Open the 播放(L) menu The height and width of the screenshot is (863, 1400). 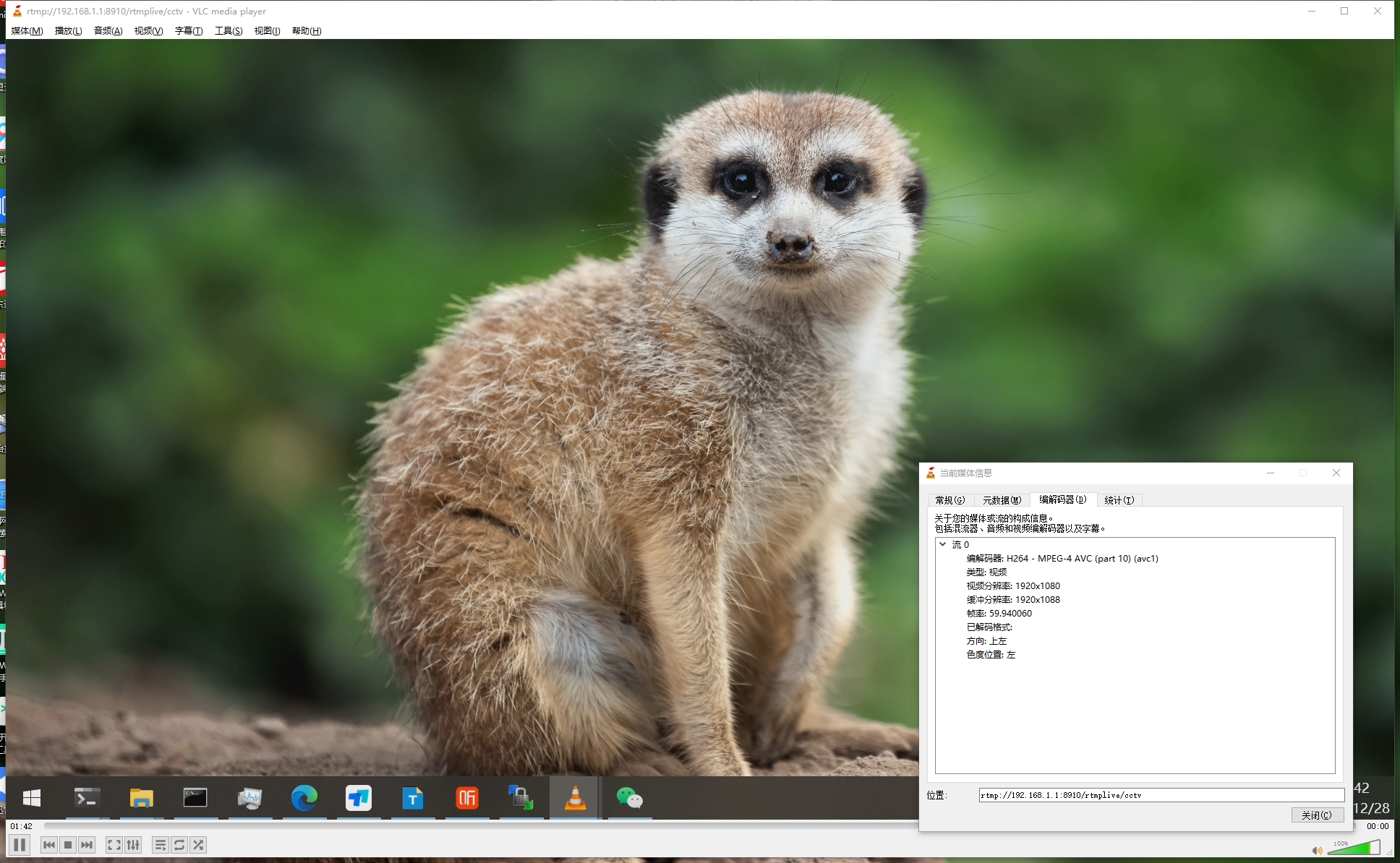pos(69,30)
